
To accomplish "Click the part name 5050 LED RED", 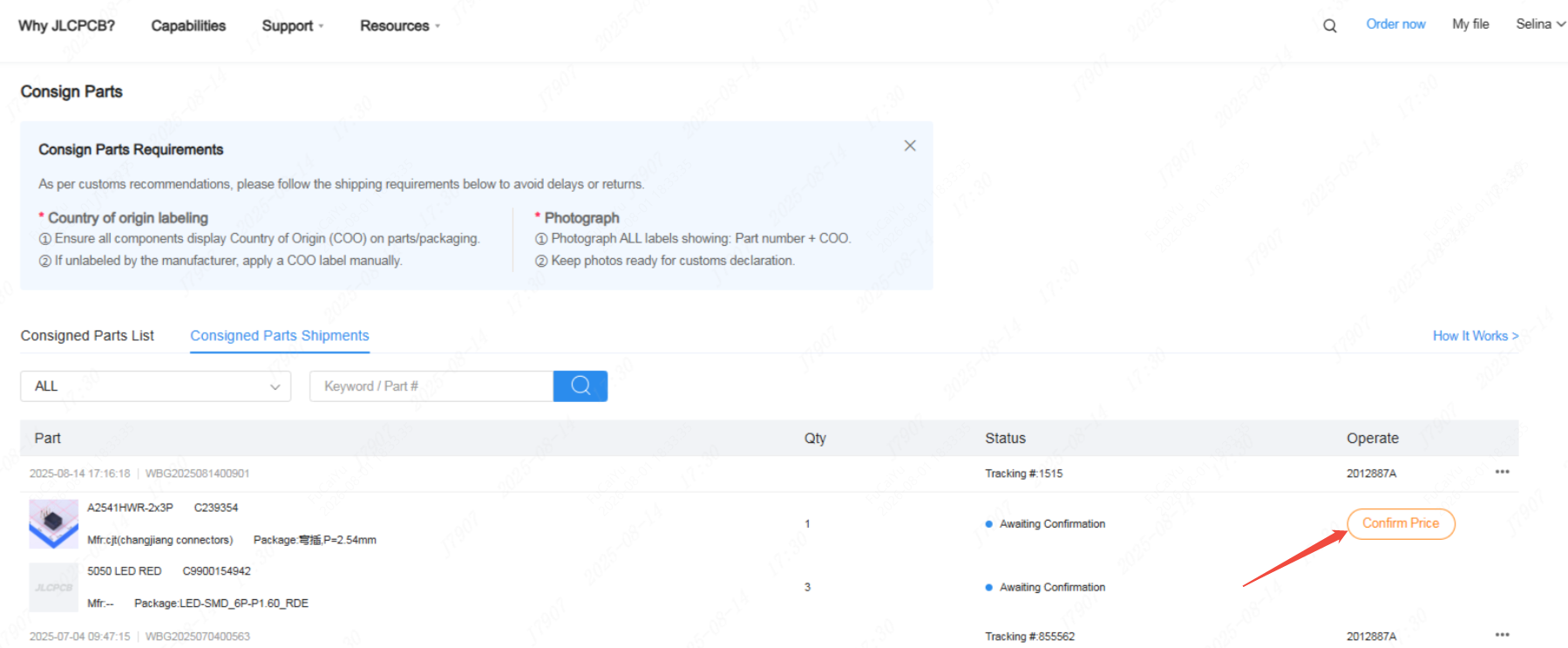I will pos(125,571).
